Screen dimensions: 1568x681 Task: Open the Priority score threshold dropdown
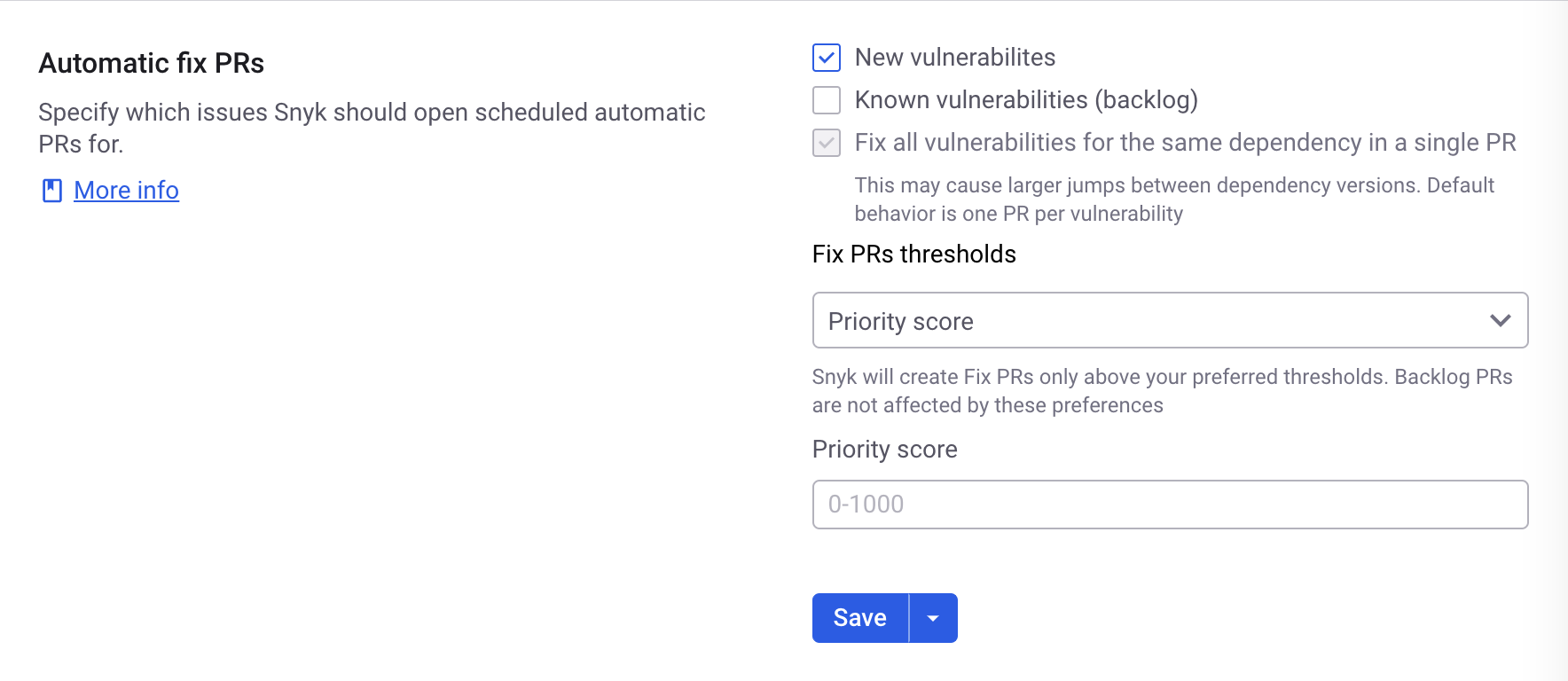(1170, 320)
